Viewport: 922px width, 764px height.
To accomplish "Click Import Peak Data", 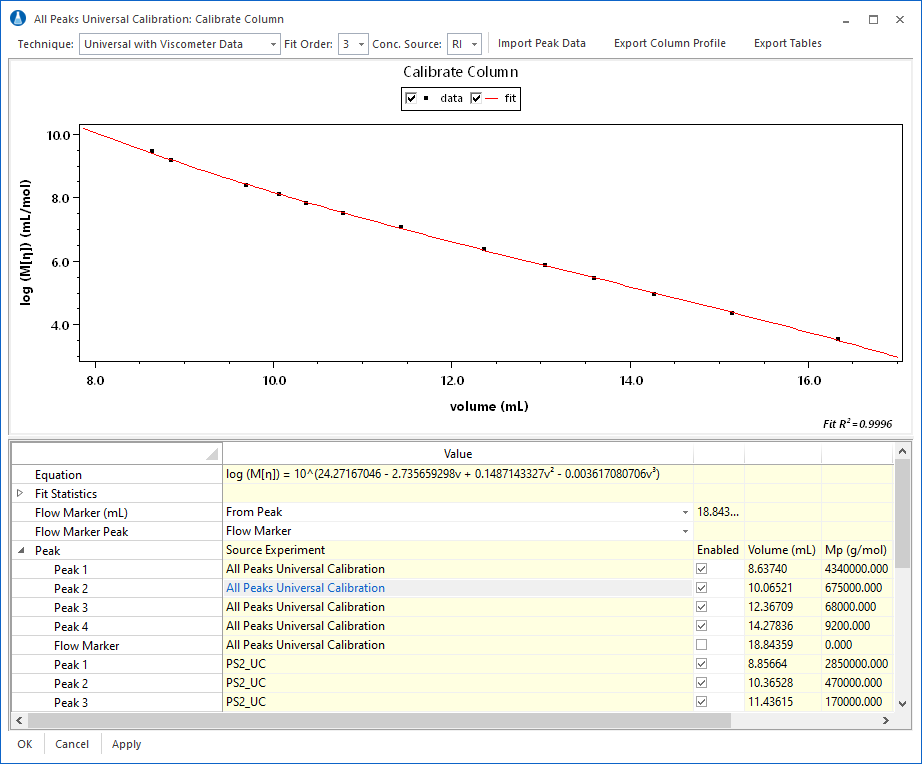I will [541, 44].
